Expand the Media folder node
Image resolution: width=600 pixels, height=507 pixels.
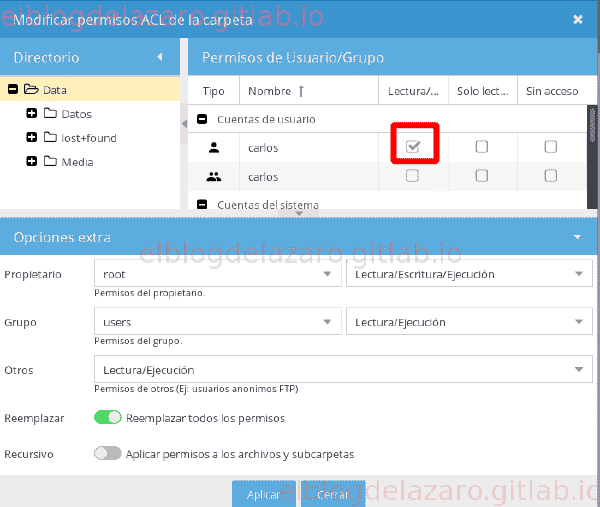[x=32, y=161]
